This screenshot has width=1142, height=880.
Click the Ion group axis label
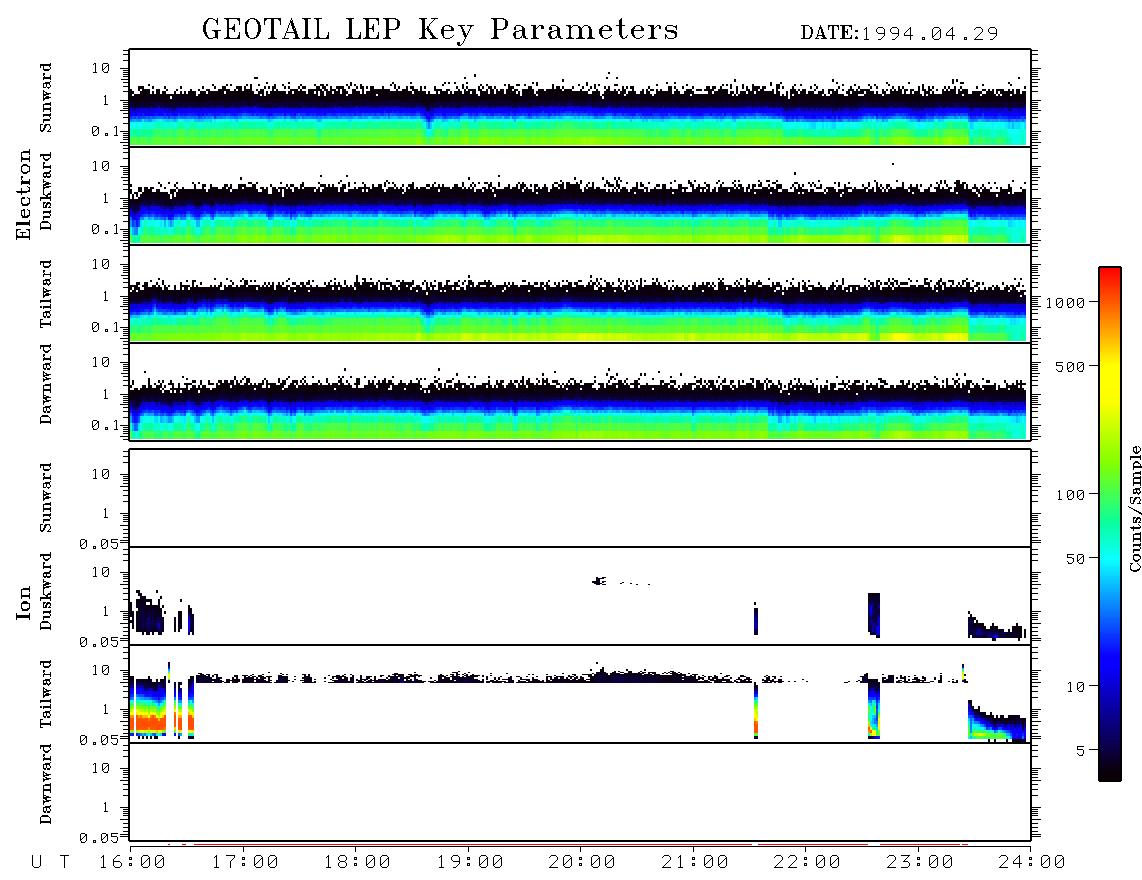(24, 603)
